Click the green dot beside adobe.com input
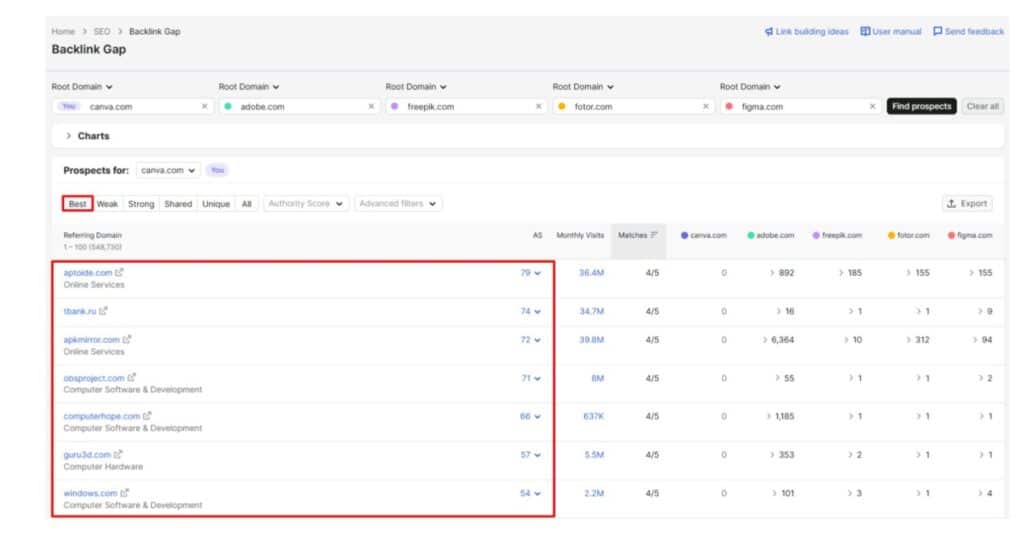The image size is (1024, 558). pyautogui.click(x=228, y=107)
